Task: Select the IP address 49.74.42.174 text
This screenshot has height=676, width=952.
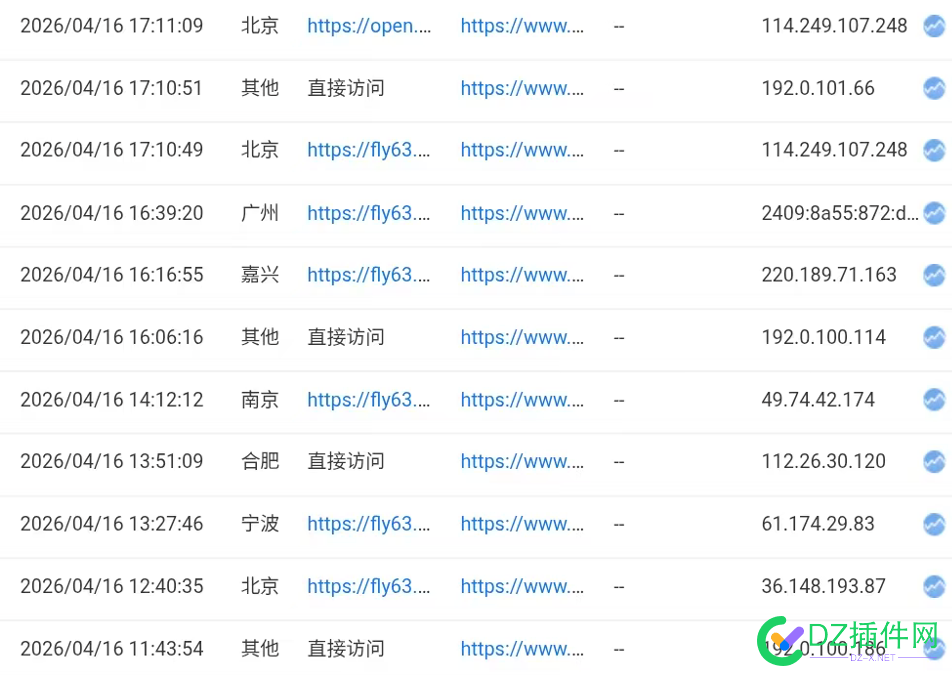Action: [817, 399]
